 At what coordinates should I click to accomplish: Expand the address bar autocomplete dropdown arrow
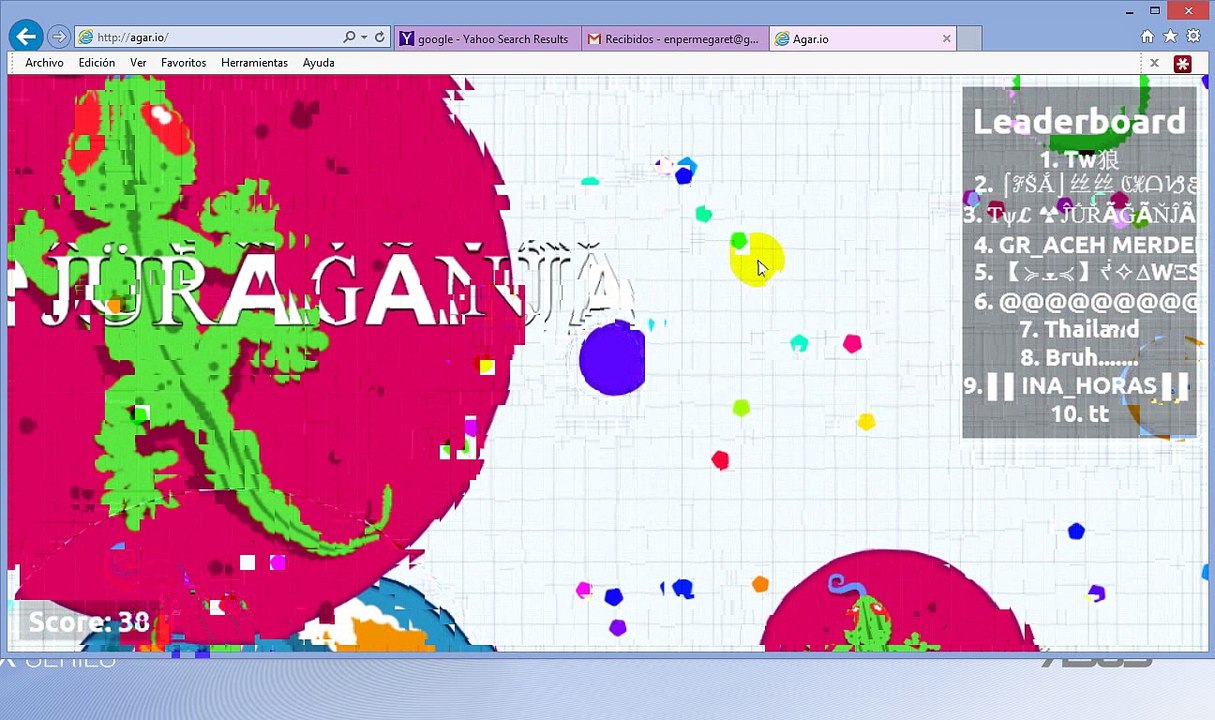pos(364,37)
